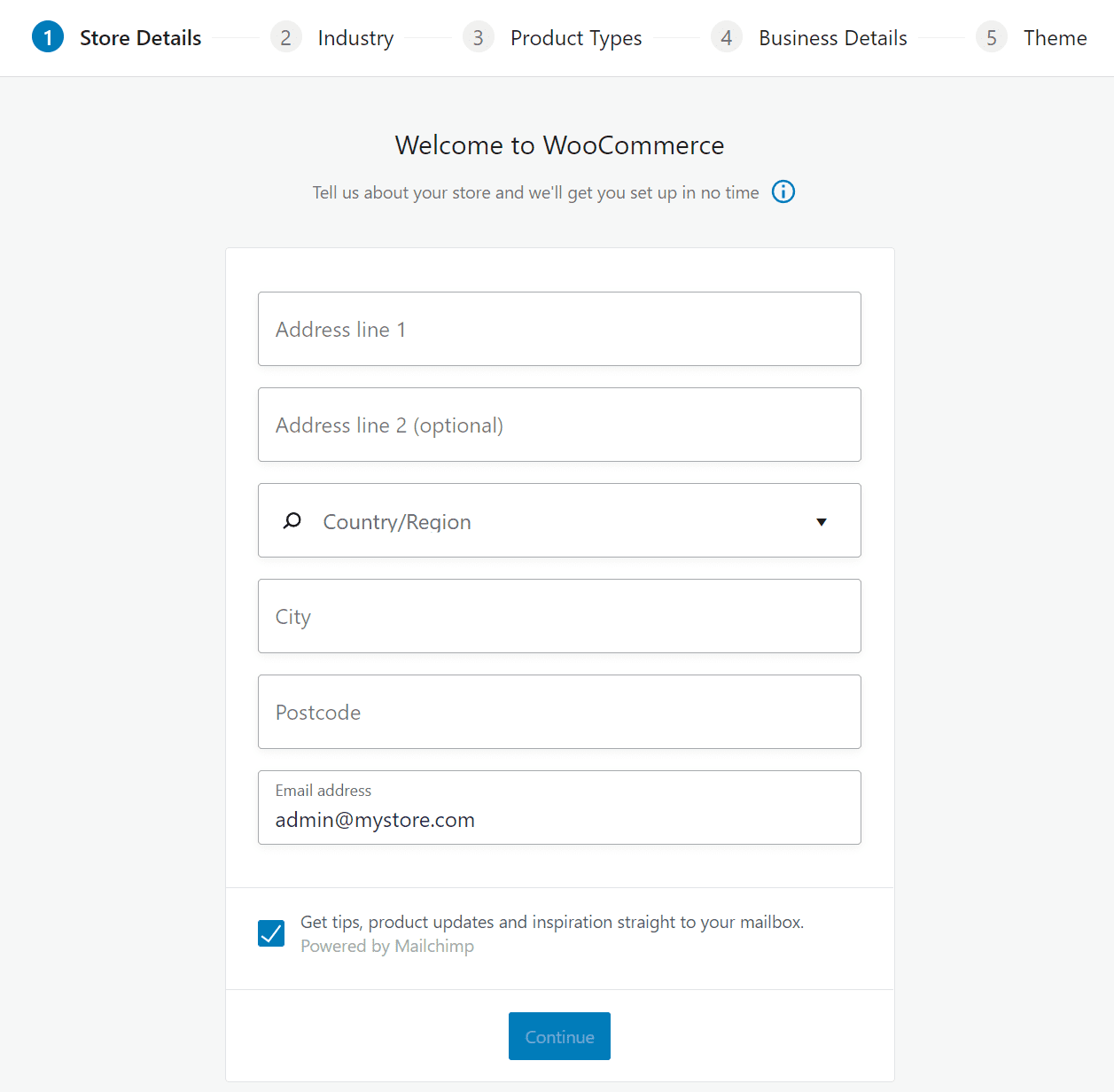Click the dropdown arrow on Country/Region
The height and width of the screenshot is (1092, 1114).
tap(821, 522)
